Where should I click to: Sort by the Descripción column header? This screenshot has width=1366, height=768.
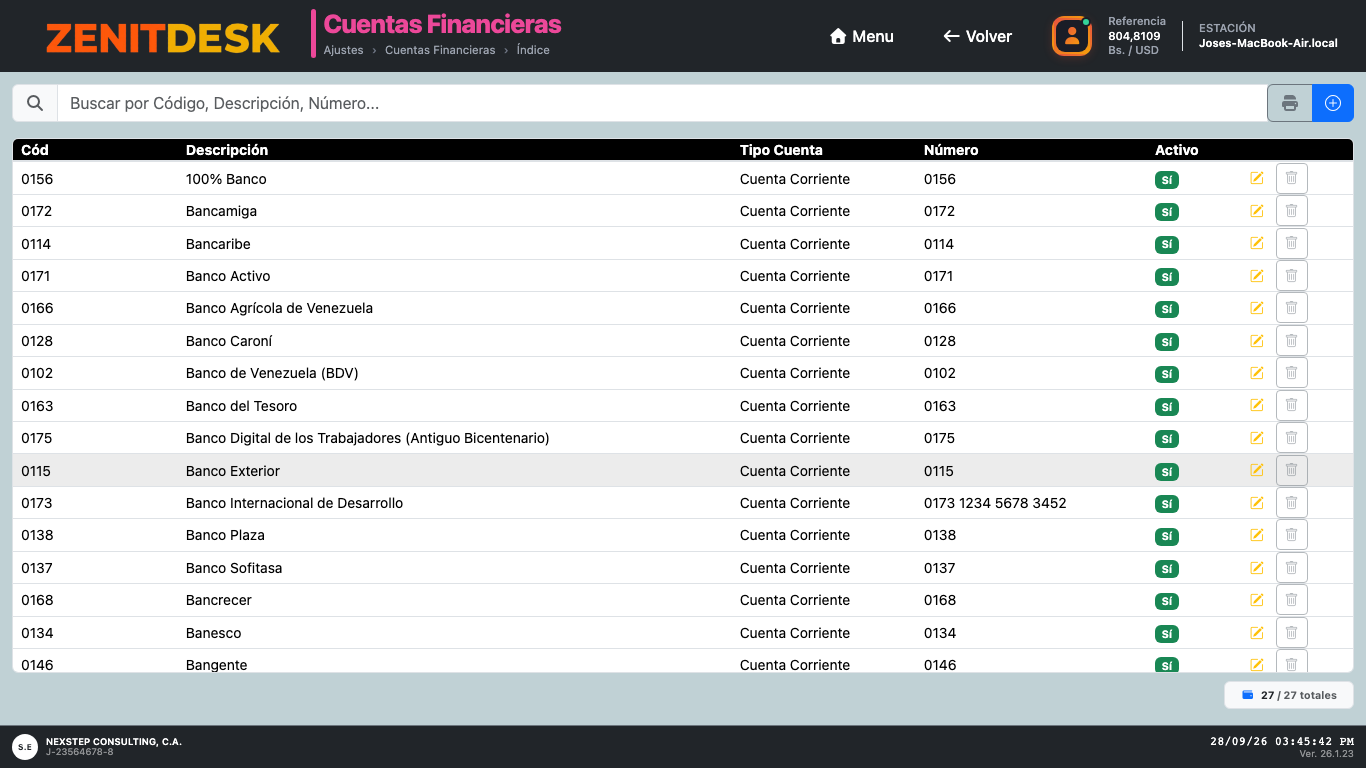pos(227,150)
